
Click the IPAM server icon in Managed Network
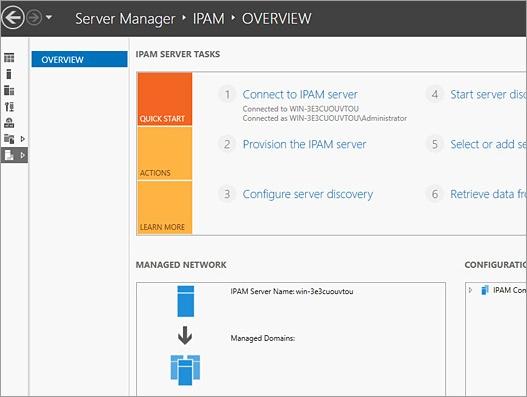tap(186, 301)
